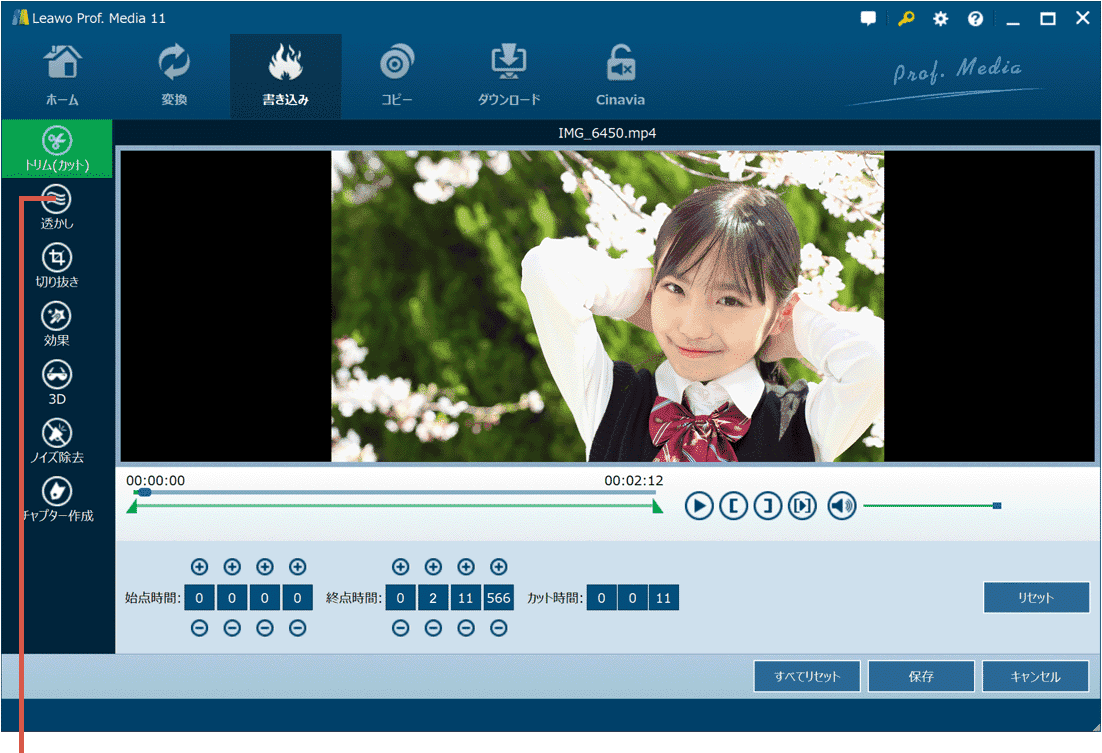This screenshot has height=753, width=1102.
Task: Go to the Download (ダウンロード) tab
Action: click(508, 76)
